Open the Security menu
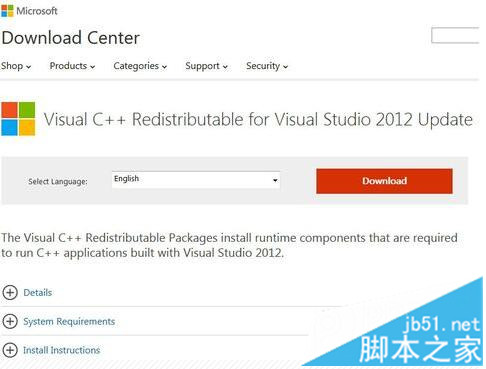 pos(267,66)
